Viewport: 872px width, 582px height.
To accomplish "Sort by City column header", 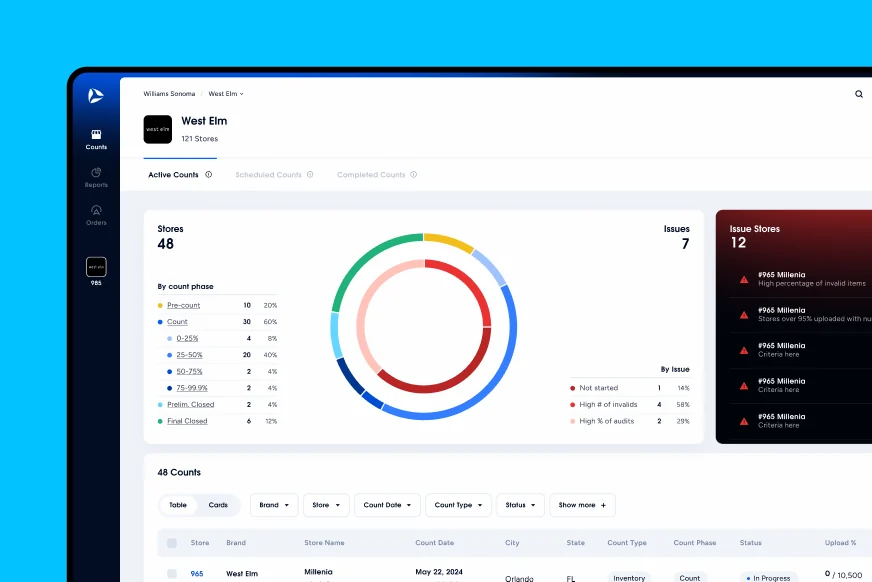I will pos(512,543).
